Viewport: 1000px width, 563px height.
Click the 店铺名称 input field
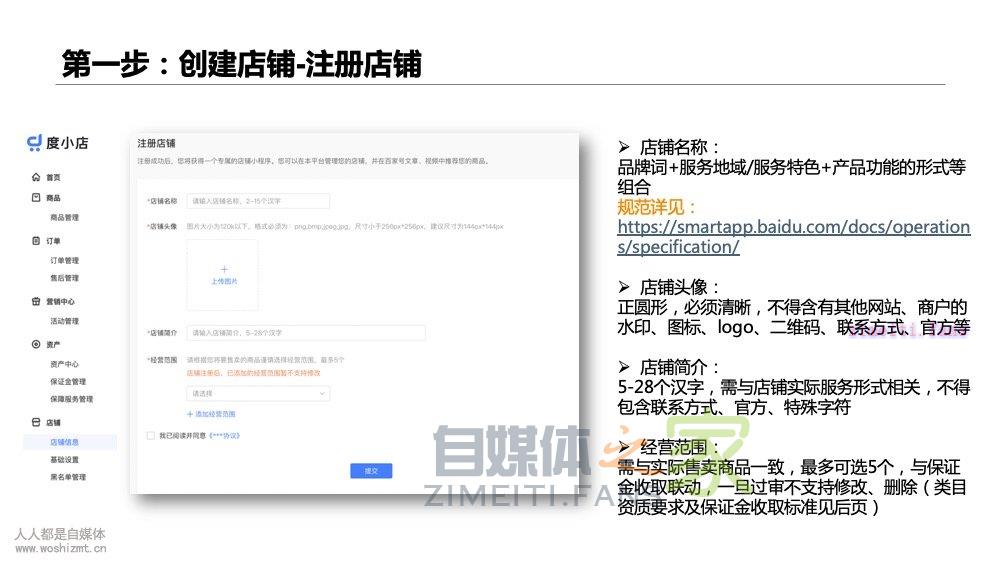click(x=258, y=201)
